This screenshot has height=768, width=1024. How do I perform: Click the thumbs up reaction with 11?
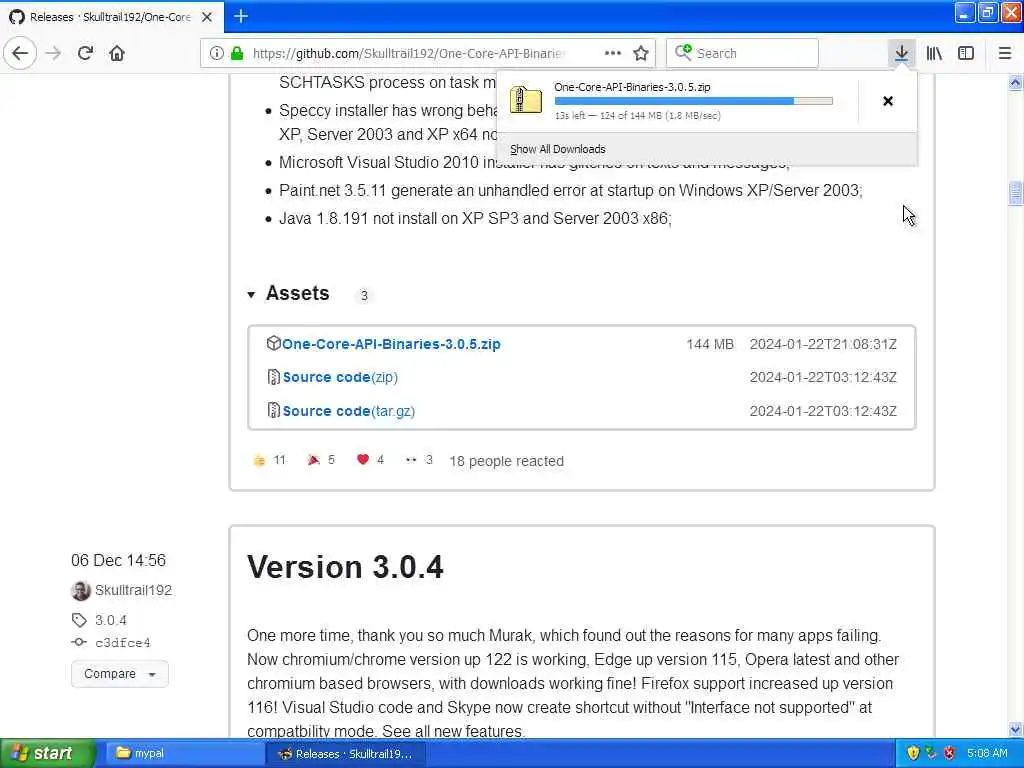(269, 460)
